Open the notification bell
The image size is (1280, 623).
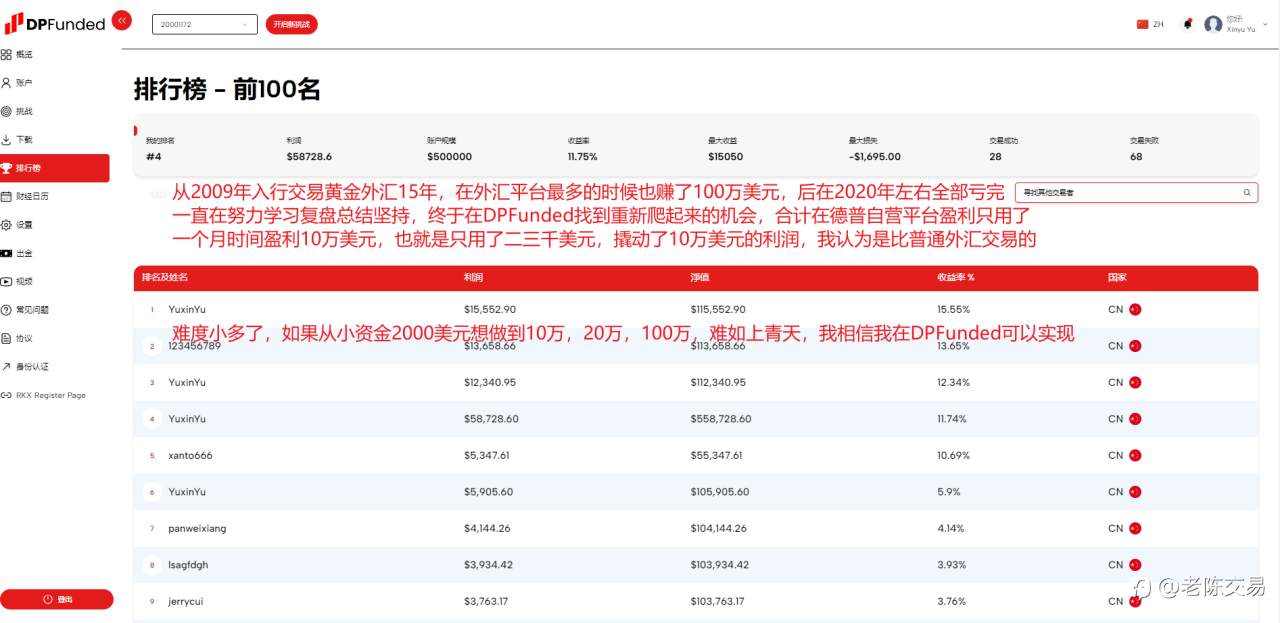pos(1187,23)
